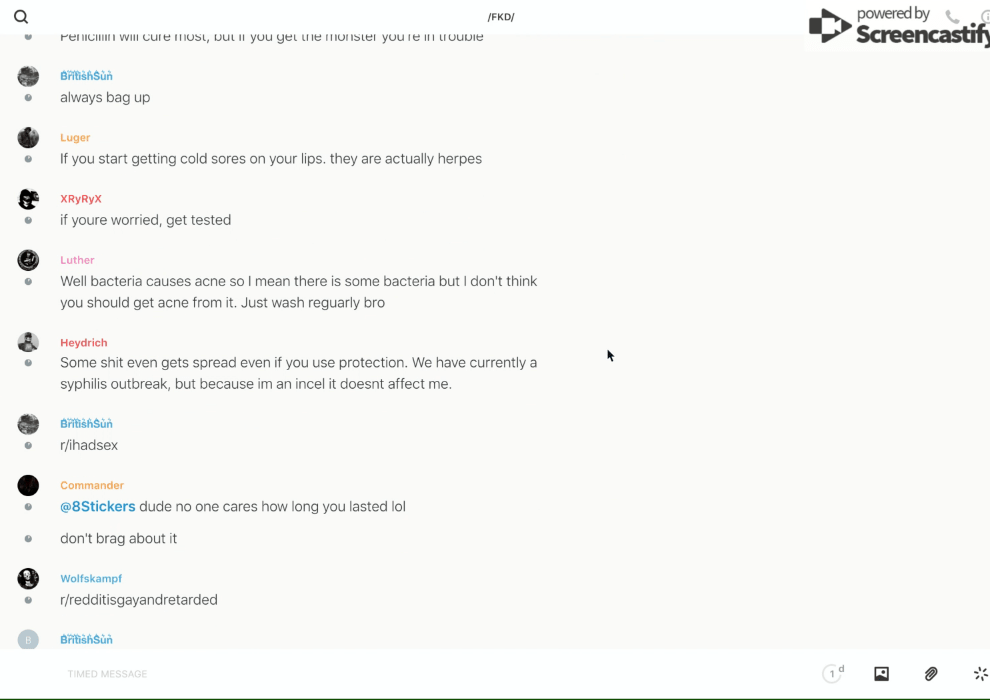Click the Commander username
Viewport: 990px width, 700px height.
[x=92, y=486]
